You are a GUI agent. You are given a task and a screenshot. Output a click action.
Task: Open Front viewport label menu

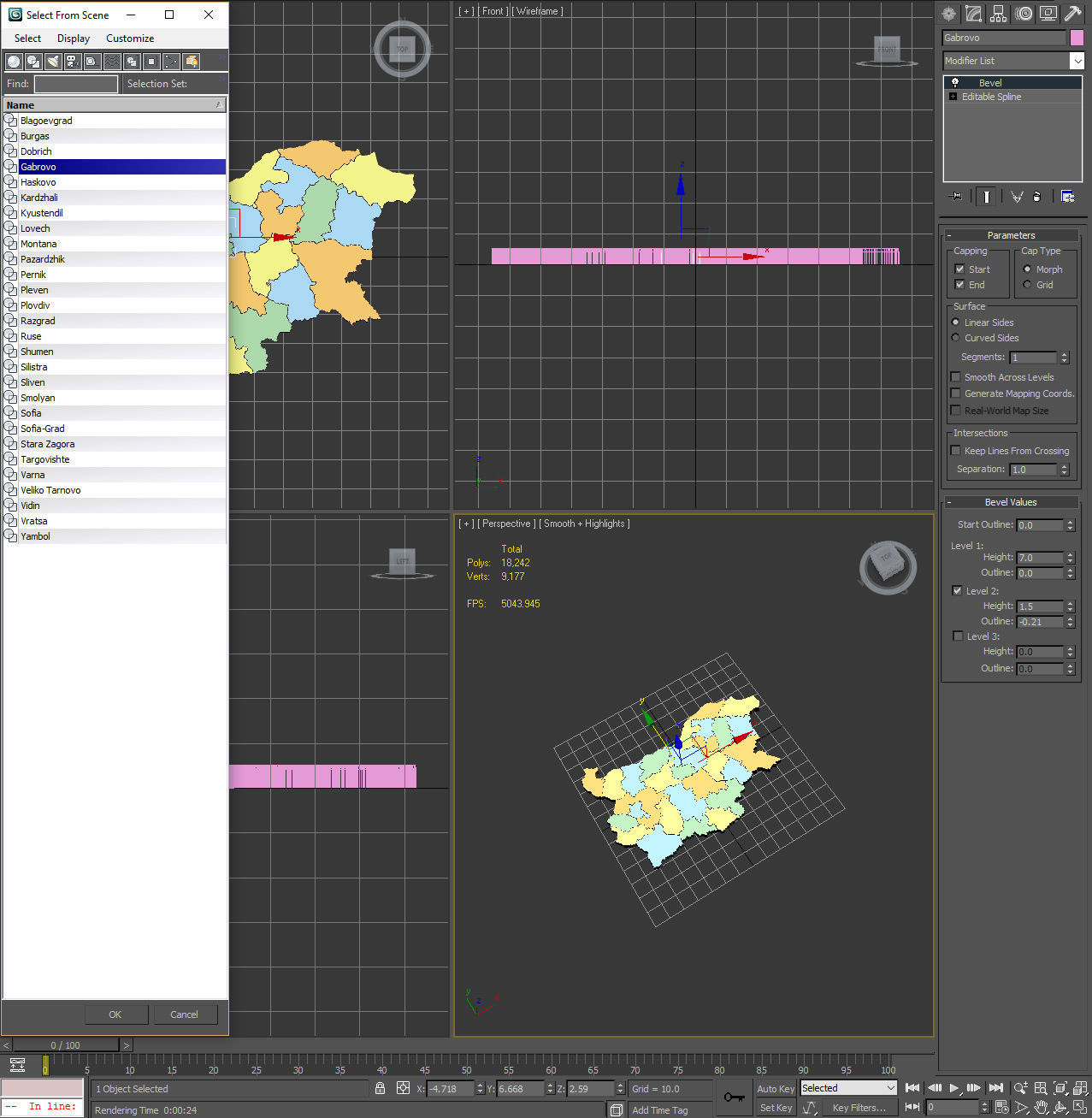[x=492, y=11]
